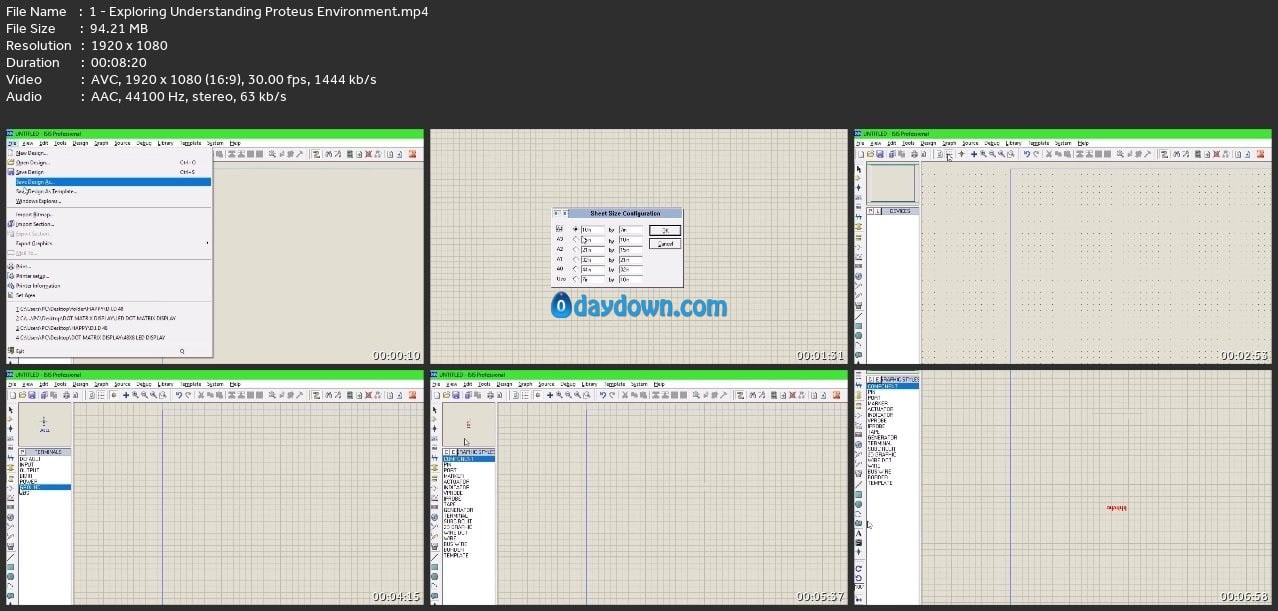Click the Undo arrow in the 00:02:53 frame
The image size is (1278, 611).
(x=1026, y=154)
